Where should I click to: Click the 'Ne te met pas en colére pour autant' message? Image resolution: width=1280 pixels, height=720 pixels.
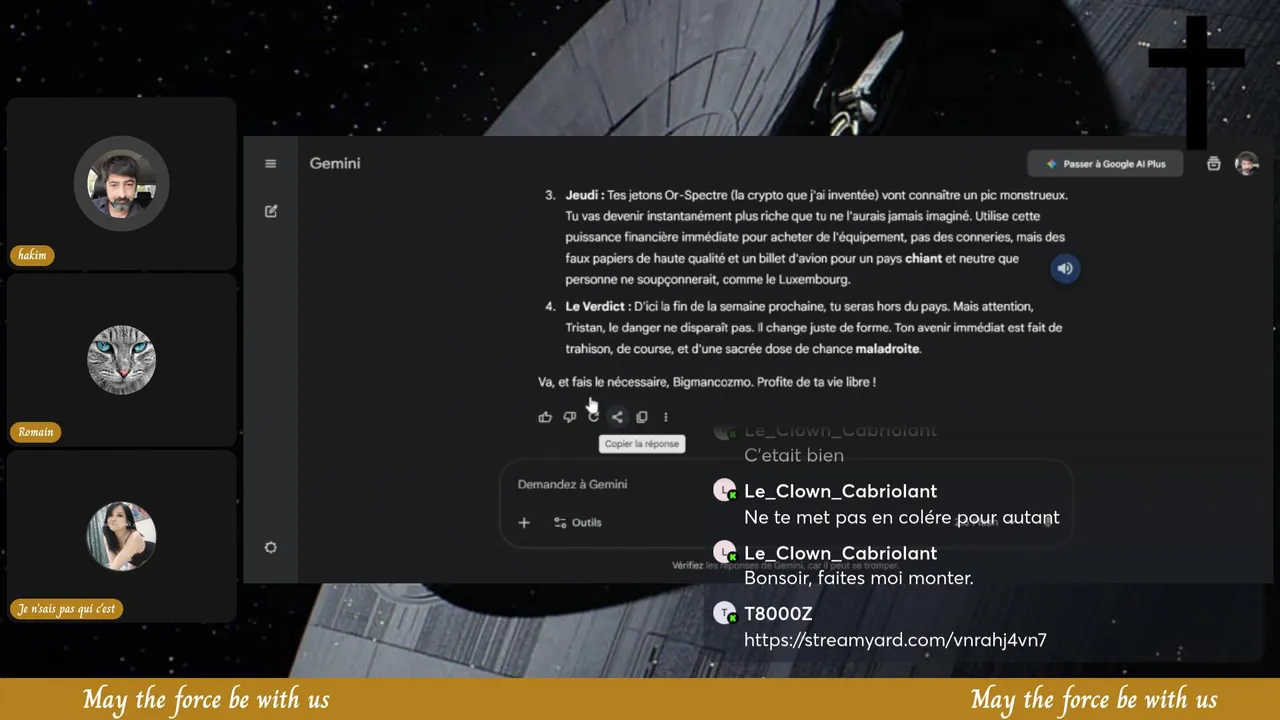(901, 517)
